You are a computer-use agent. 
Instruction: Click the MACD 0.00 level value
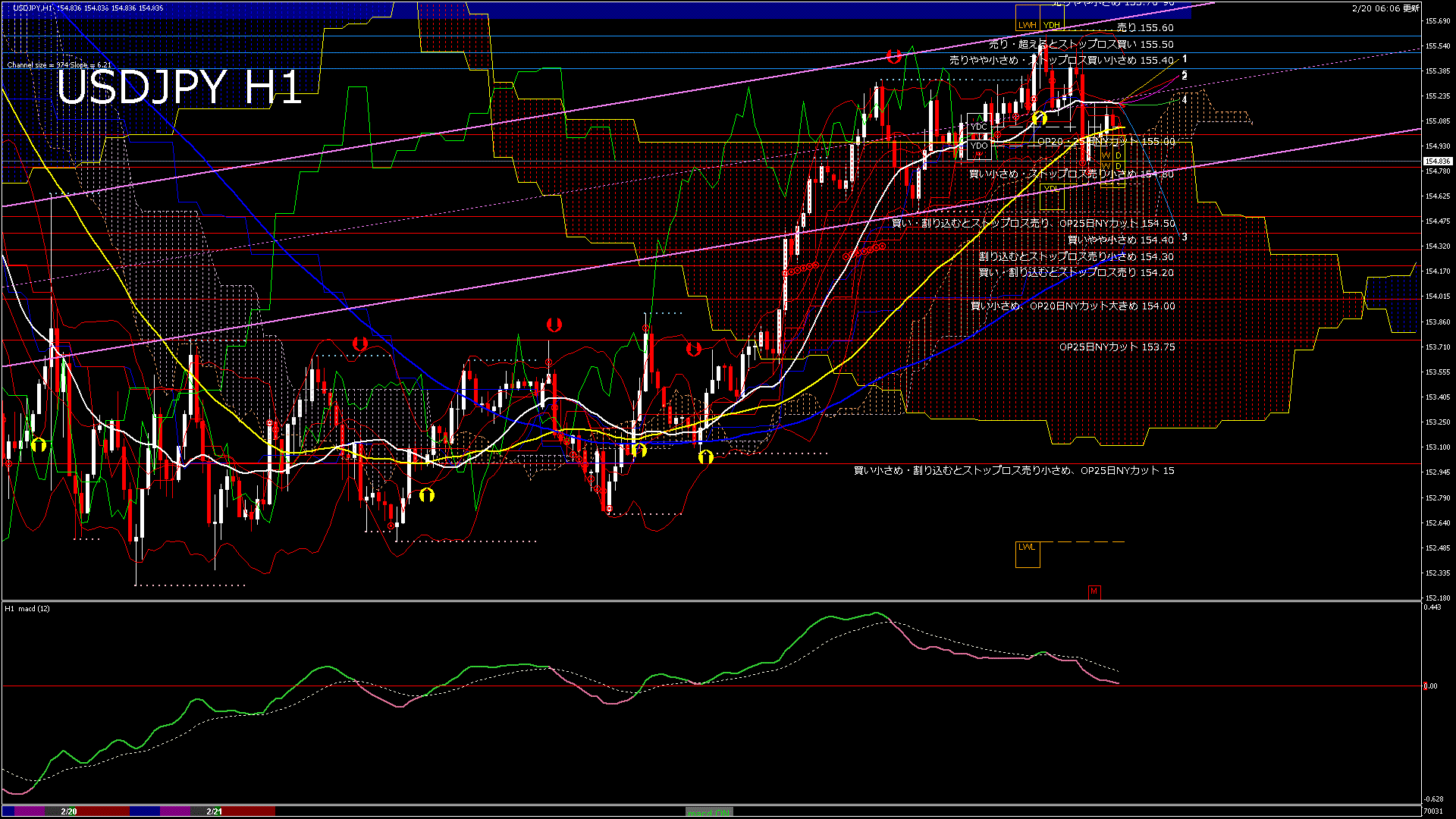click(1430, 686)
